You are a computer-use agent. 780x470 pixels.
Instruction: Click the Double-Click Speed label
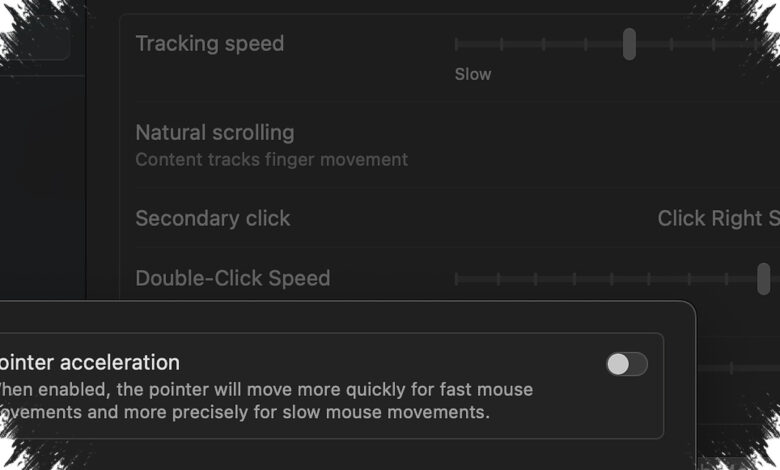coord(233,278)
